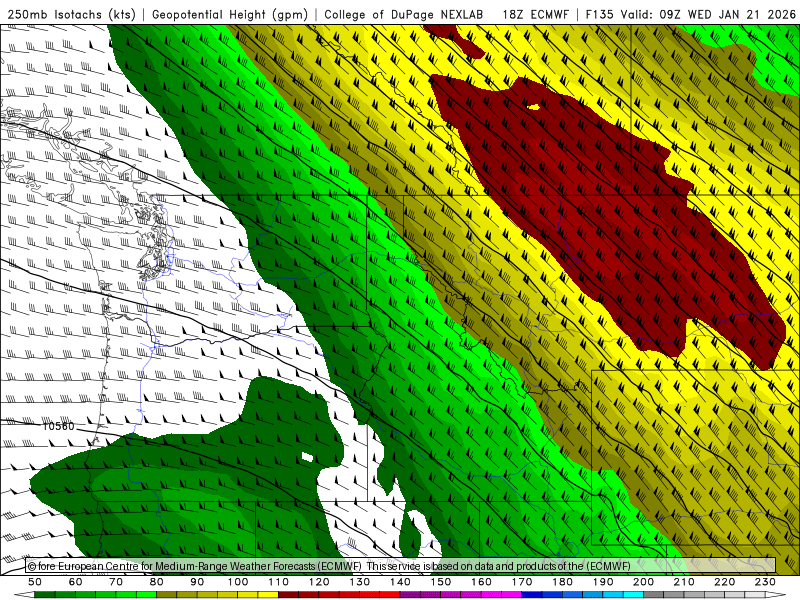Click the '190' value on the color scale

603,582
